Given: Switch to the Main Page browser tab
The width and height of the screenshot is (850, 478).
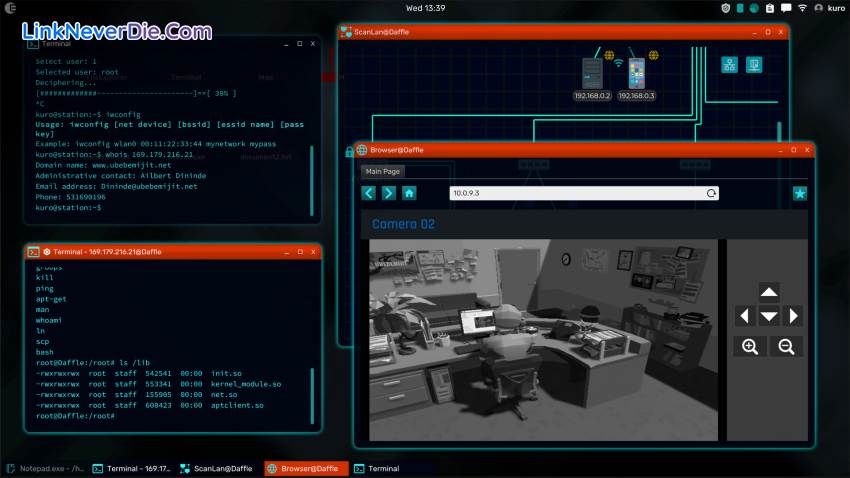Looking at the screenshot, I should [383, 171].
